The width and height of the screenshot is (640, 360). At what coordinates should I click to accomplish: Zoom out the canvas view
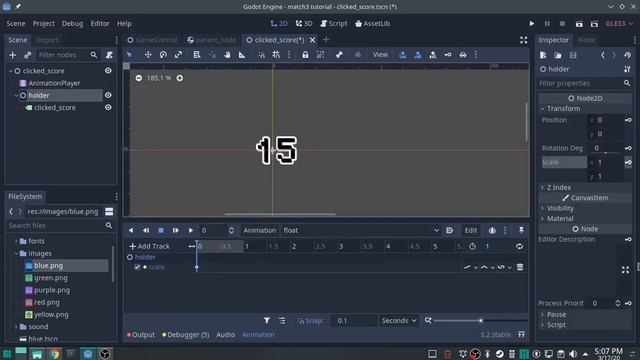139,78
